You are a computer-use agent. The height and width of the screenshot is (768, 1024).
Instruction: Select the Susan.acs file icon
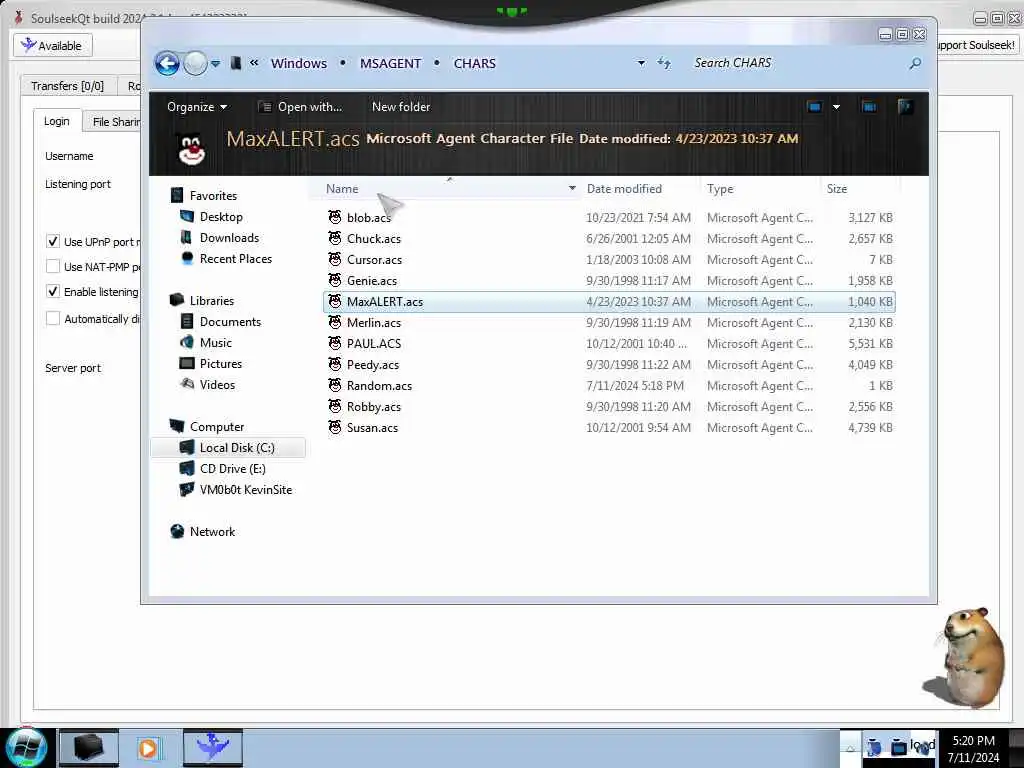(335, 427)
